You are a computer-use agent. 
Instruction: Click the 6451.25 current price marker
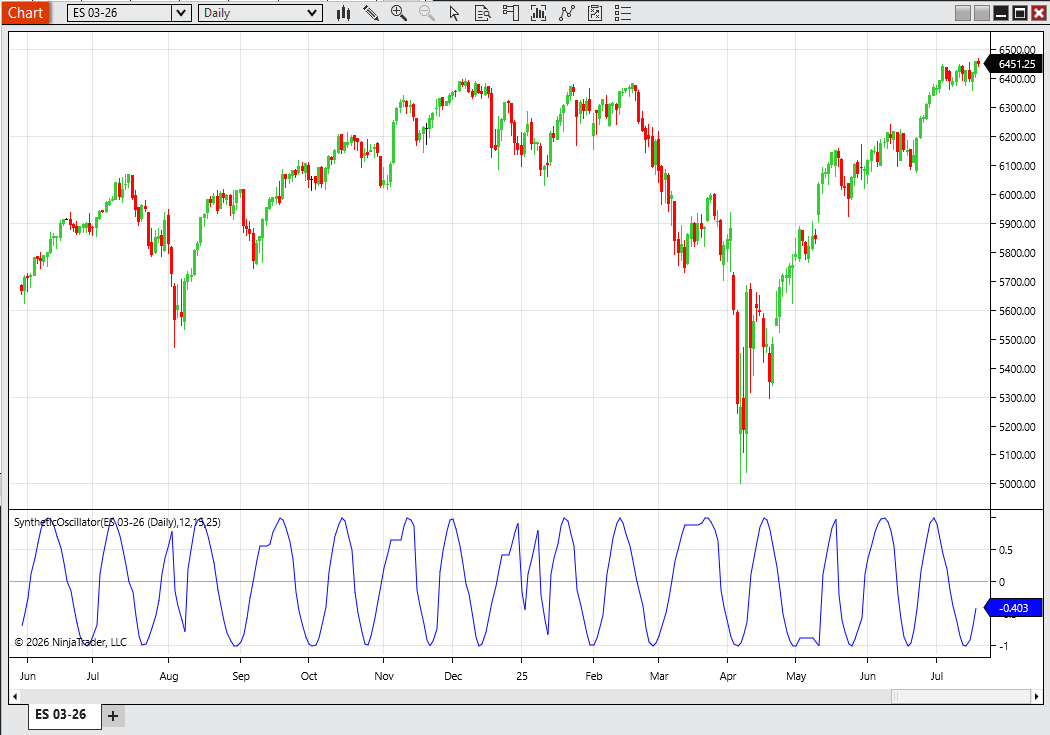pyautogui.click(x=1016, y=64)
